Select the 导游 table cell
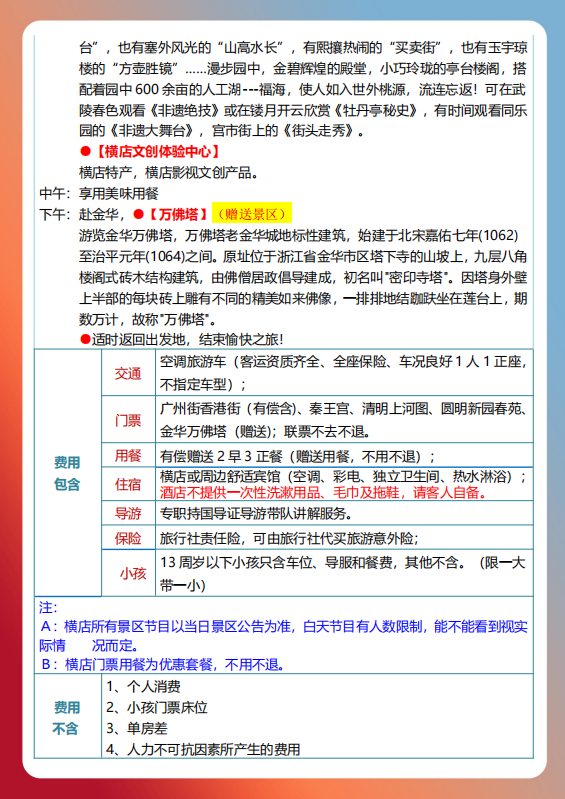 pyautogui.click(x=128, y=513)
